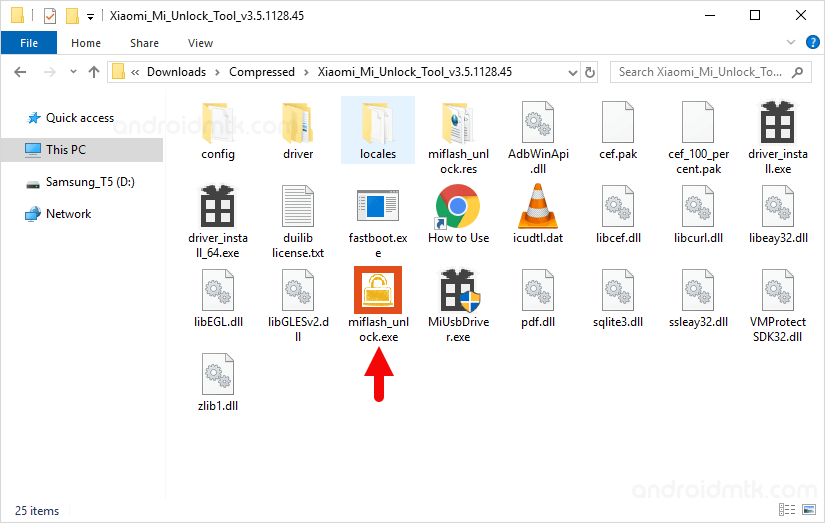Open the Share ribbon tab
This screenshot has height=523, width=825.
[x=144, y=43]
